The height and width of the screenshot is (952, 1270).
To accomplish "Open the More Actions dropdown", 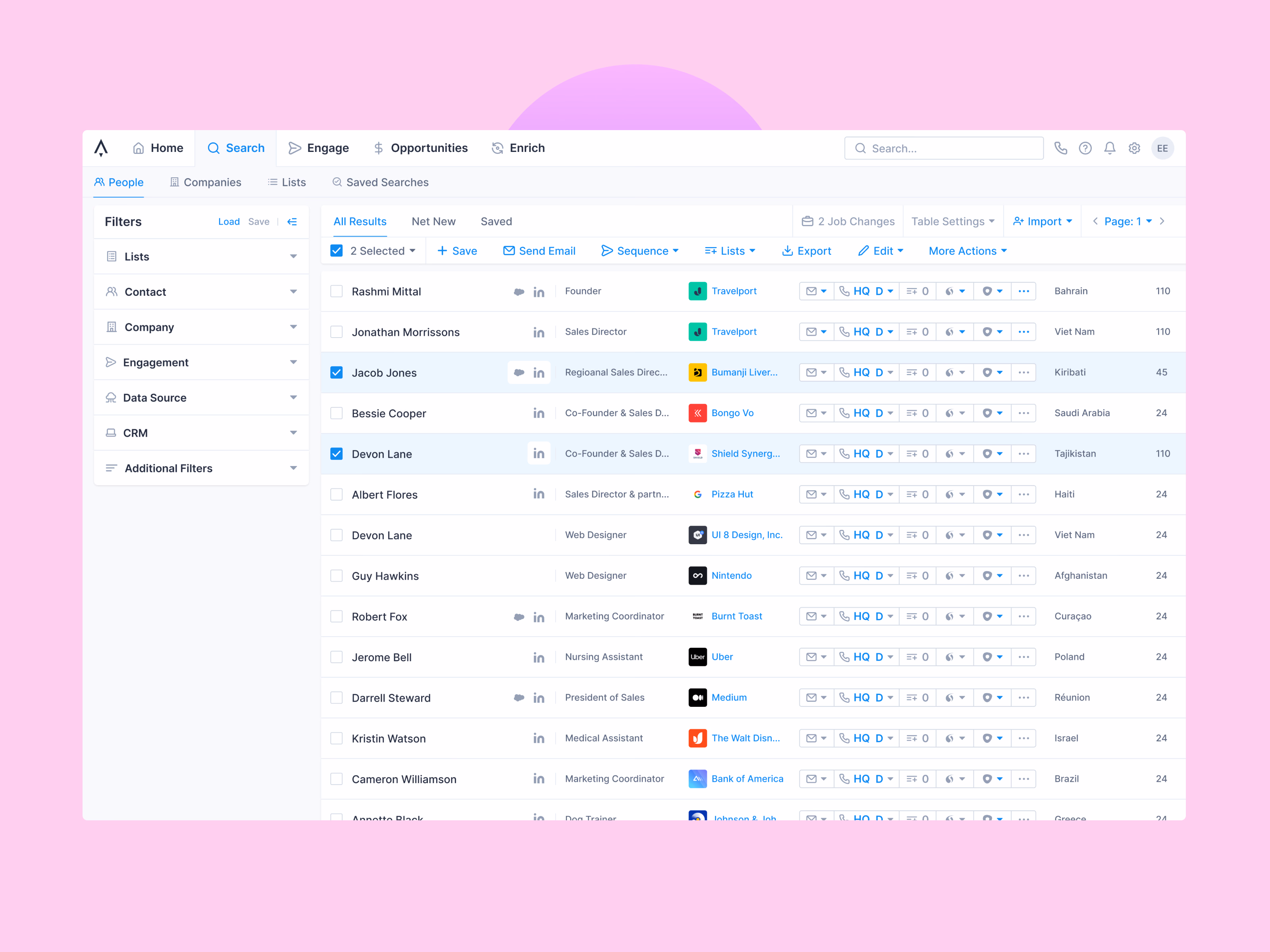I will coord(968,251).
